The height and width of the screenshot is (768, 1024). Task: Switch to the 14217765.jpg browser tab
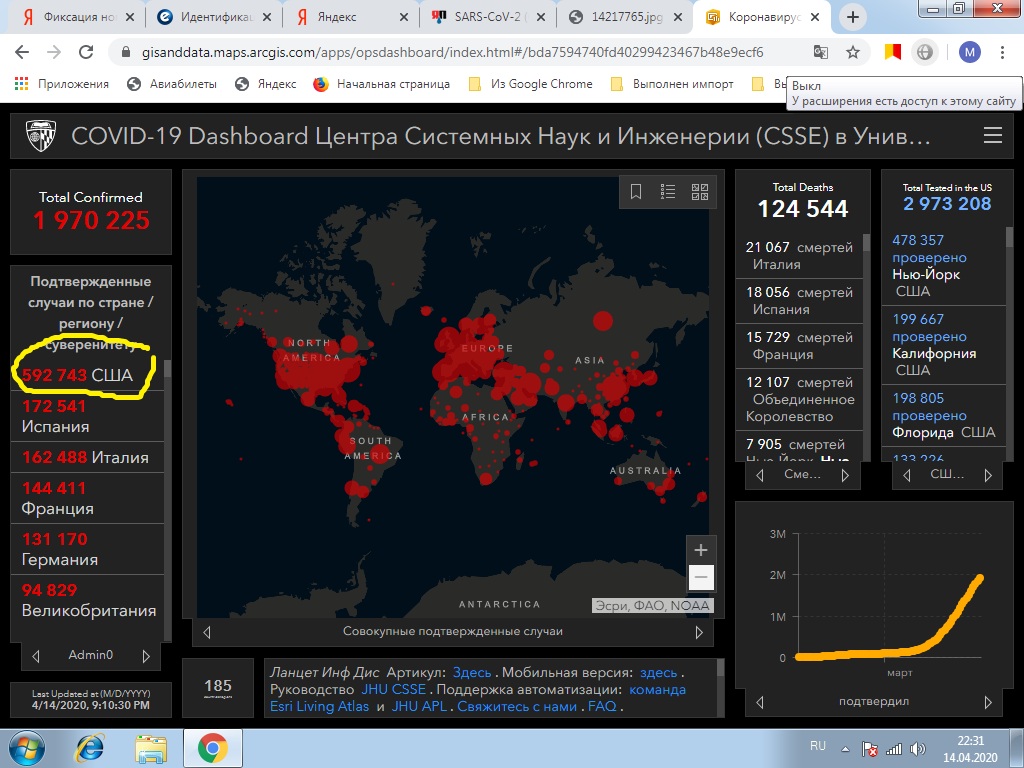(x=625, y=17)
